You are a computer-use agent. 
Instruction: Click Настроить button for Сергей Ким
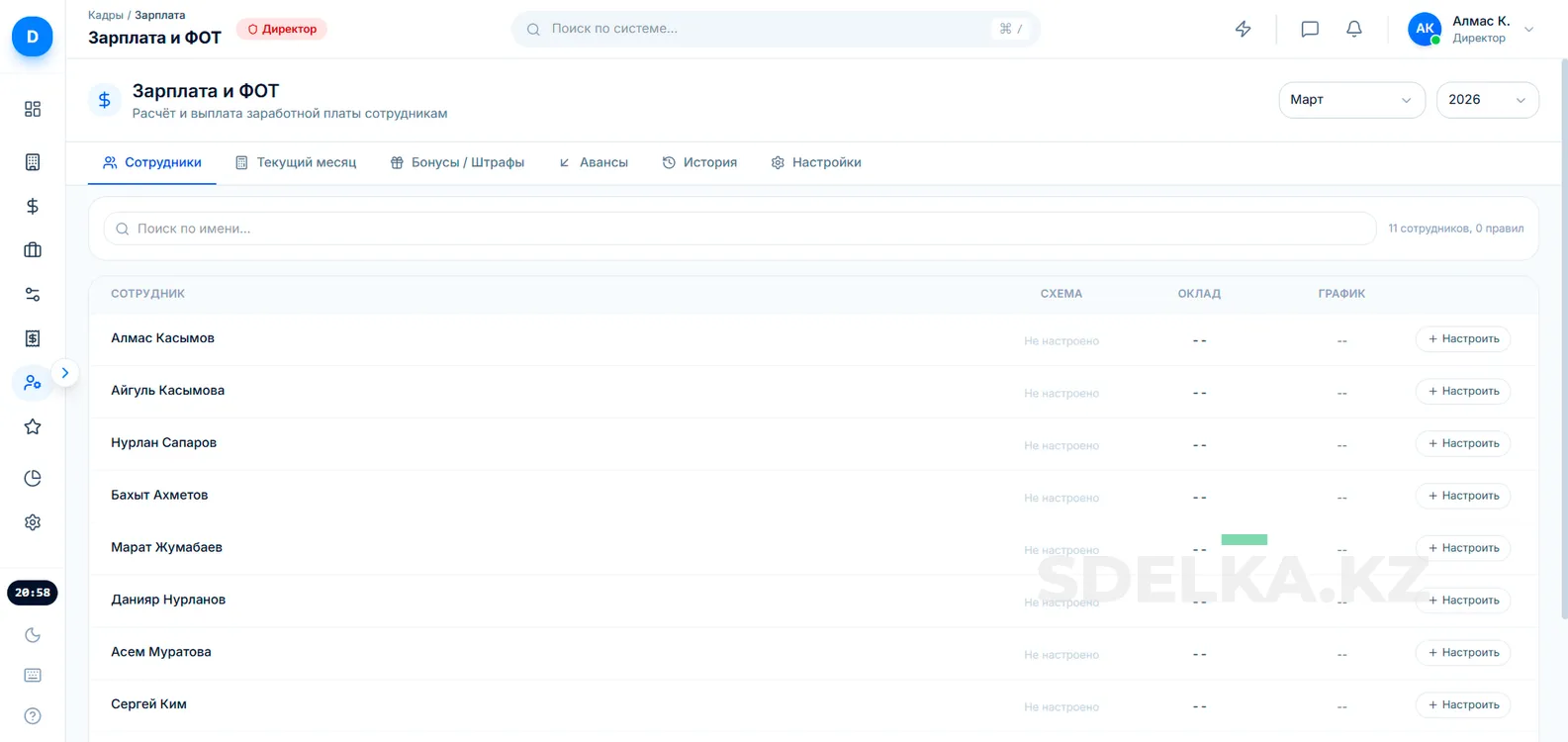point(1462,705)
